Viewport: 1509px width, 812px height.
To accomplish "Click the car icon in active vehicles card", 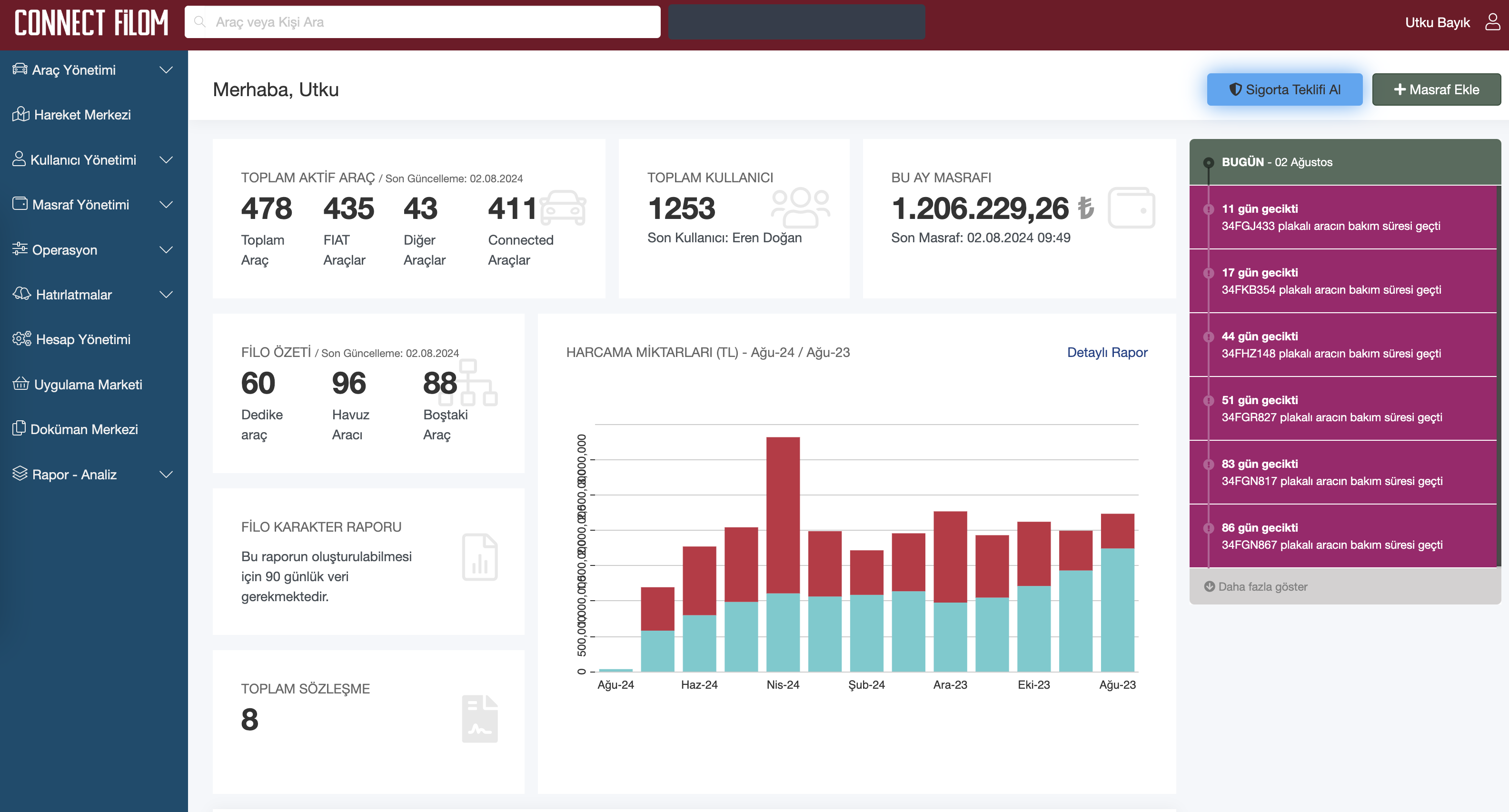I will pos(562,208).
